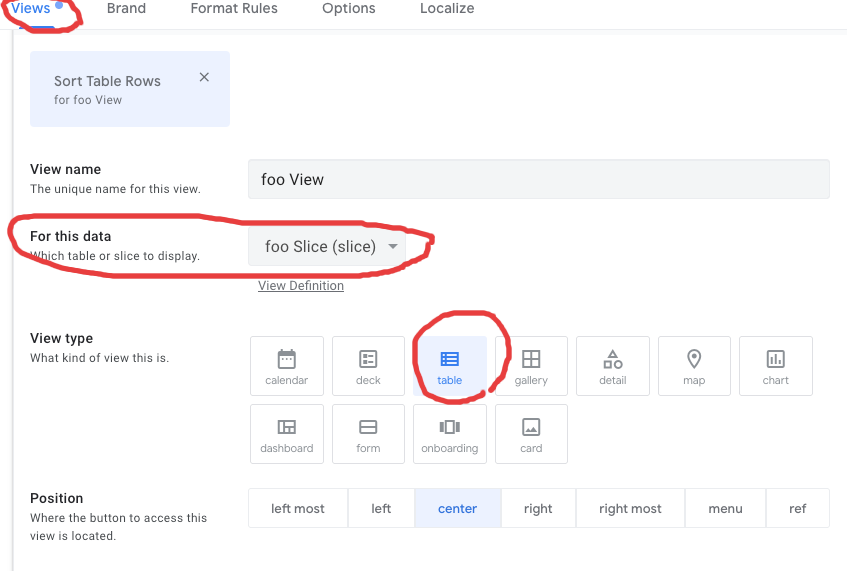Switch to Format Rules tab
This screenshot has width=847, height=571.
234,9
